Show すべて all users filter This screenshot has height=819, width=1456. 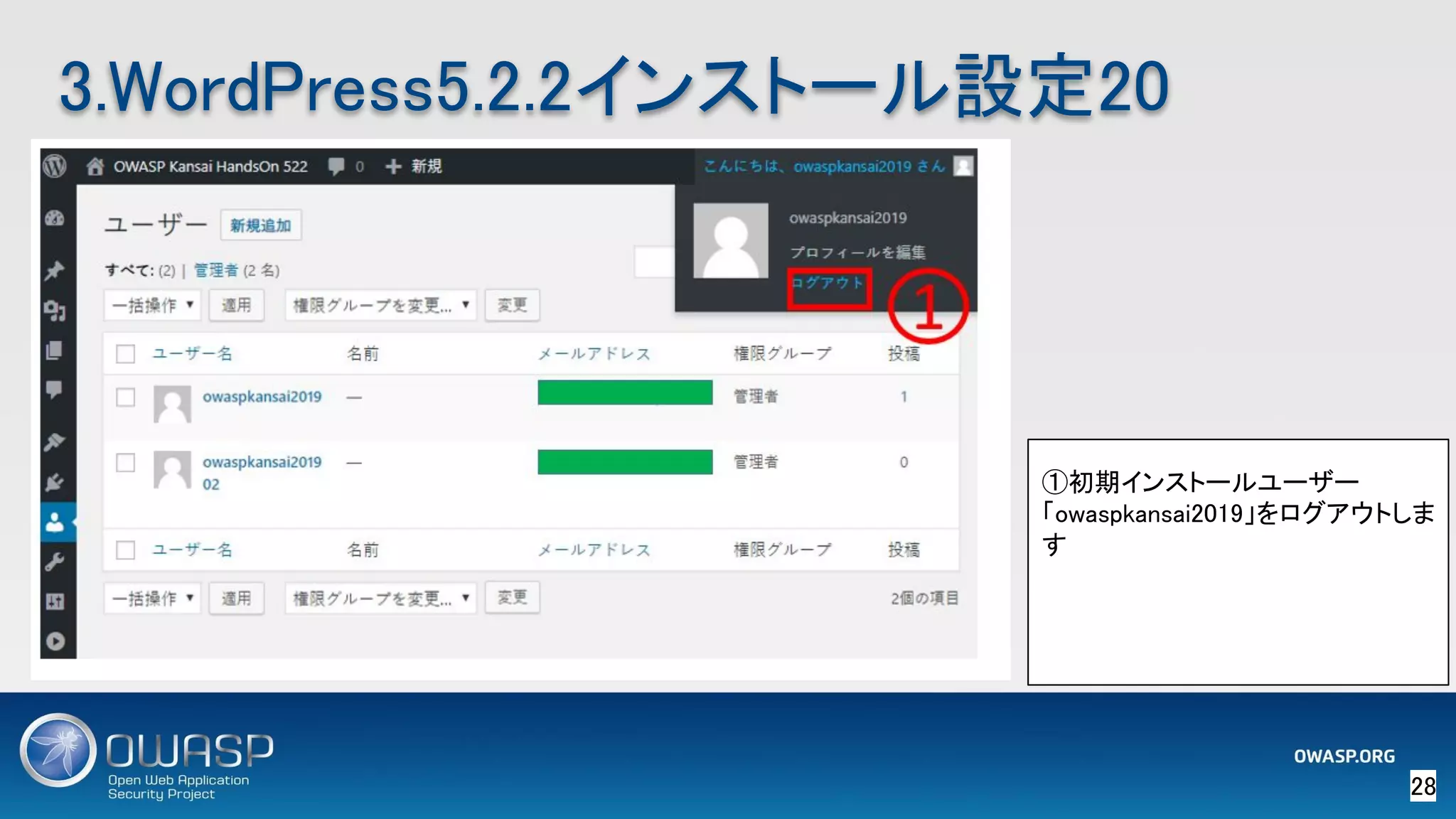(x=129, y=270)
